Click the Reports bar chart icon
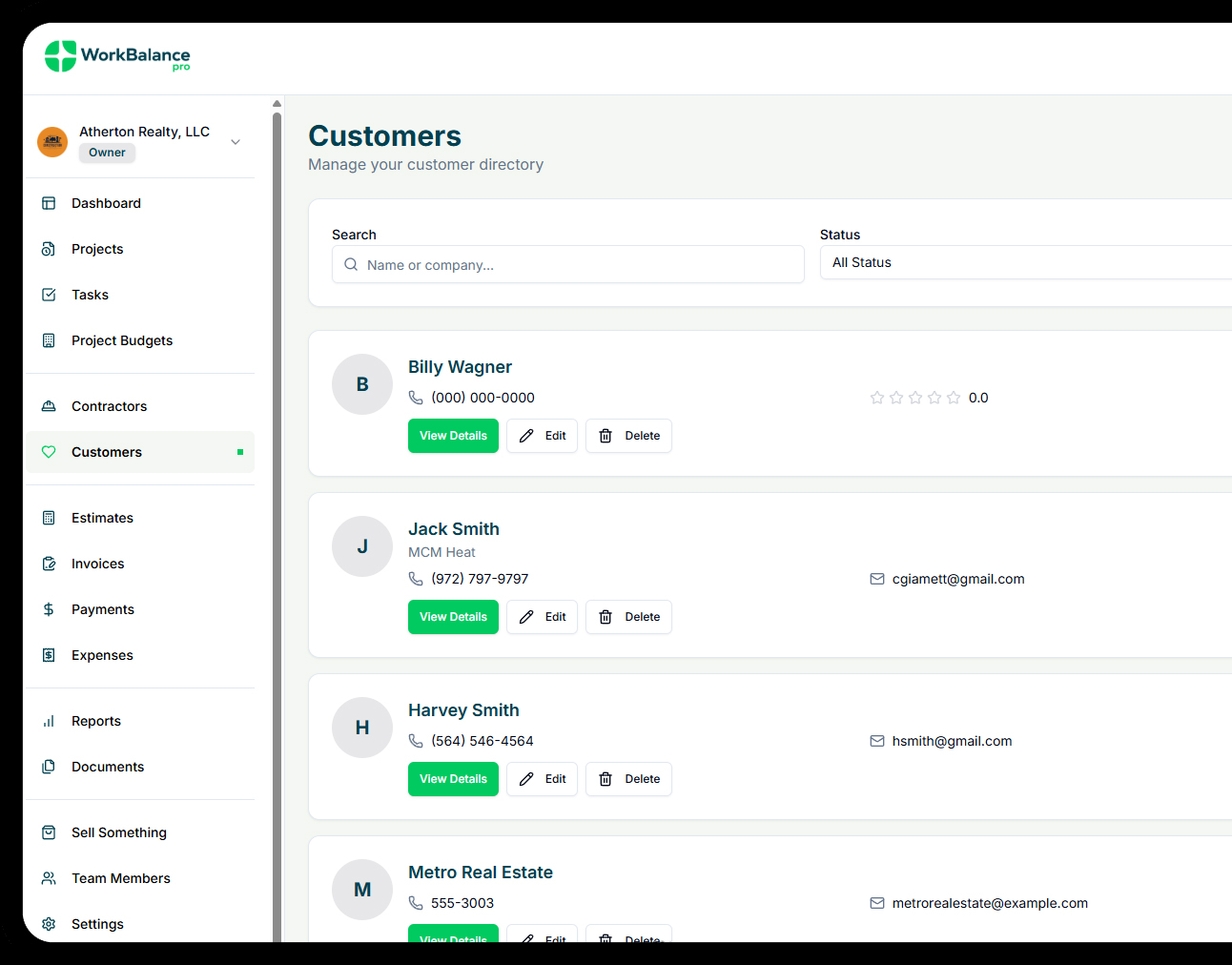 coord(49,721)
